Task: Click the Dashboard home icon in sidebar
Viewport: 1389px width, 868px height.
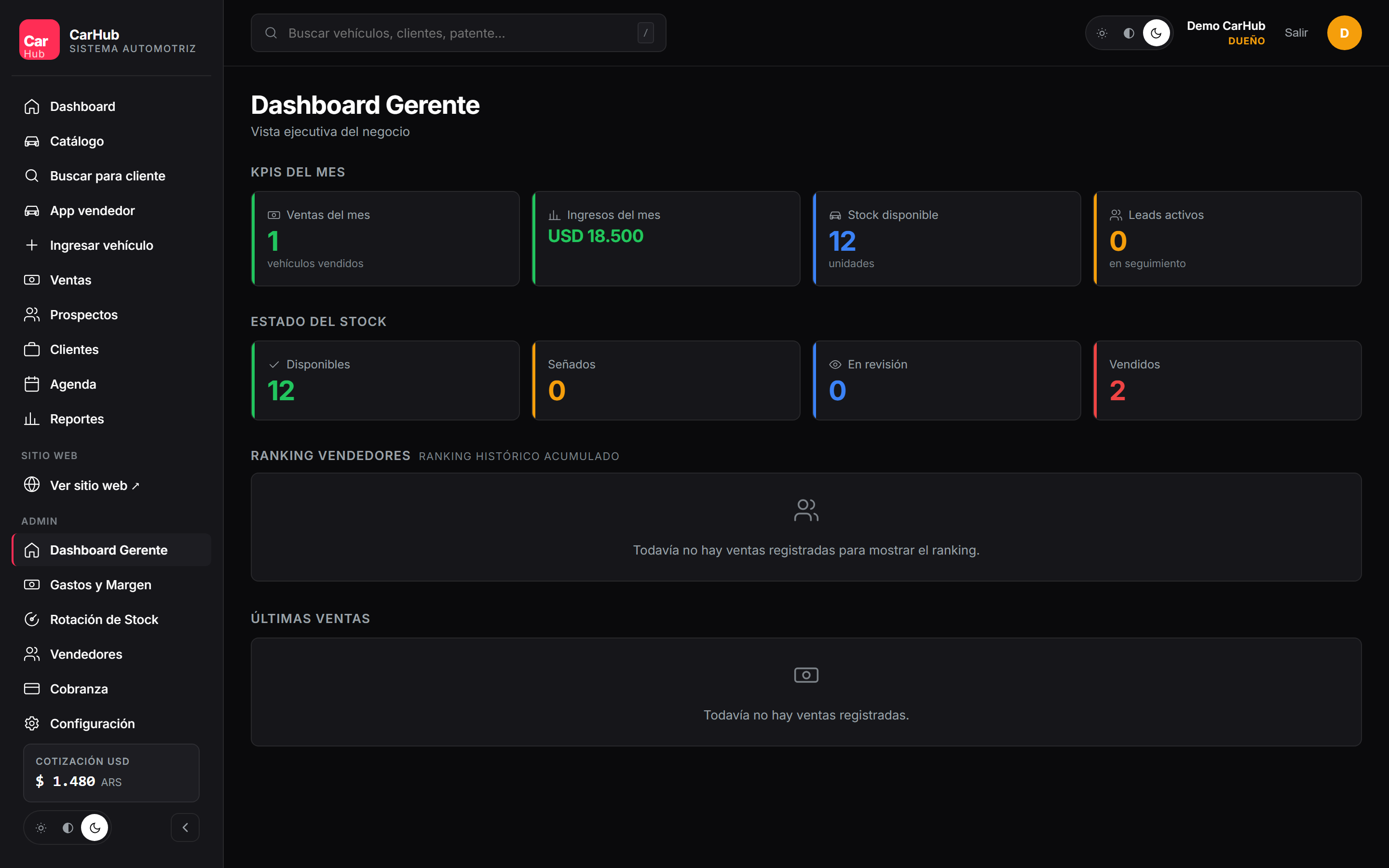Action: tap(31, 107)
